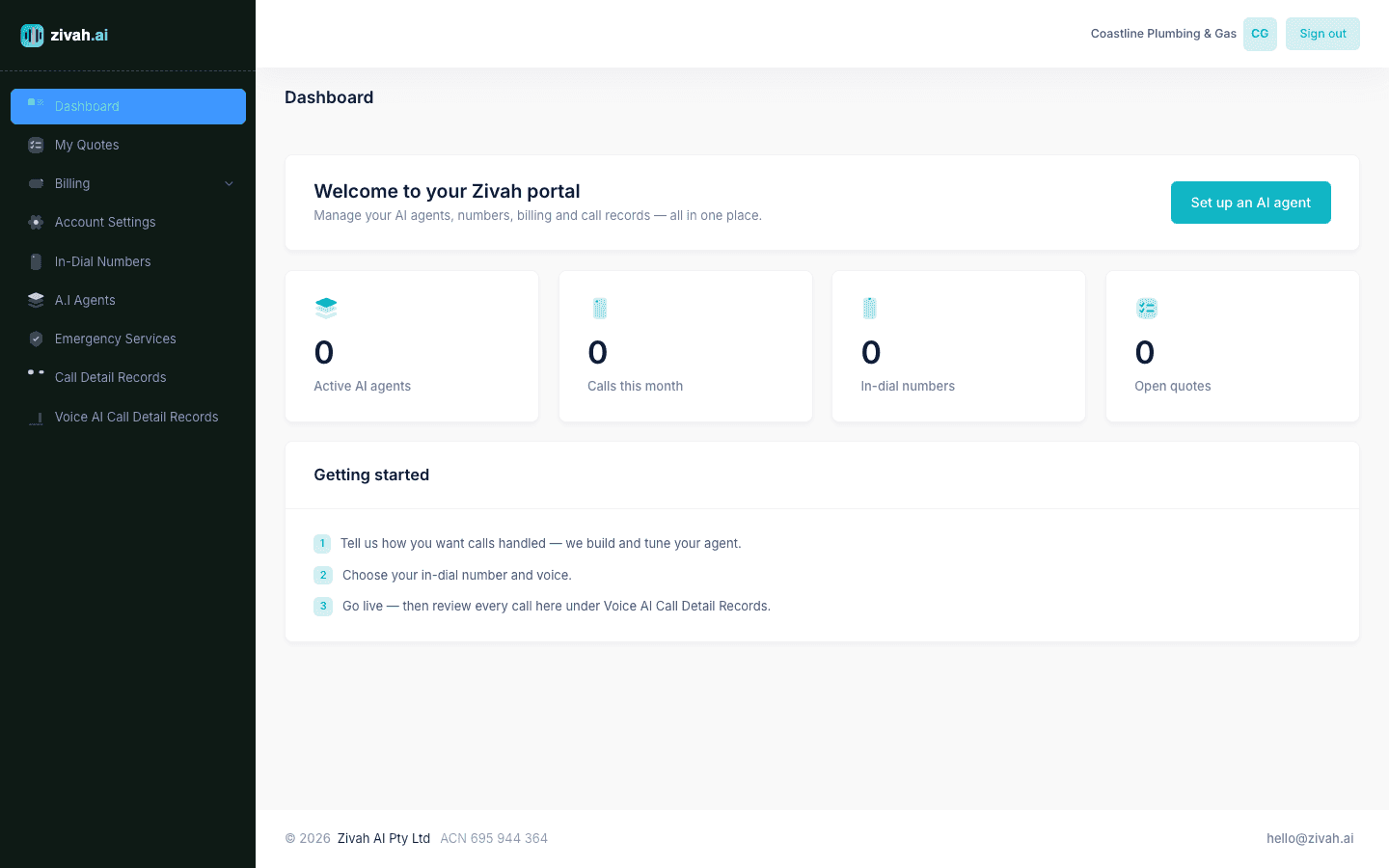Click the Zivah AI Pty Ltd footer link
The width and height of the screenshot is (1389, 868).
(x=384, y=838)
